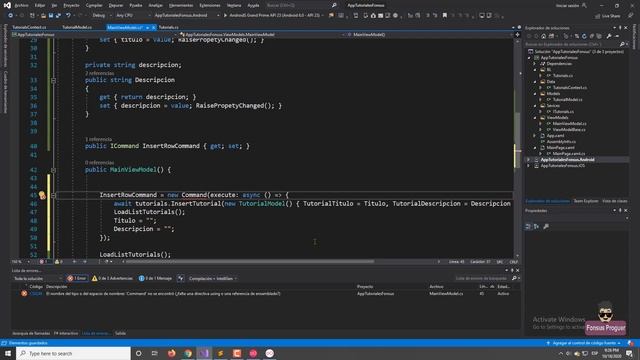
Task: Click the Properties alphabetical sort icon
Action: tap(536, 226)
